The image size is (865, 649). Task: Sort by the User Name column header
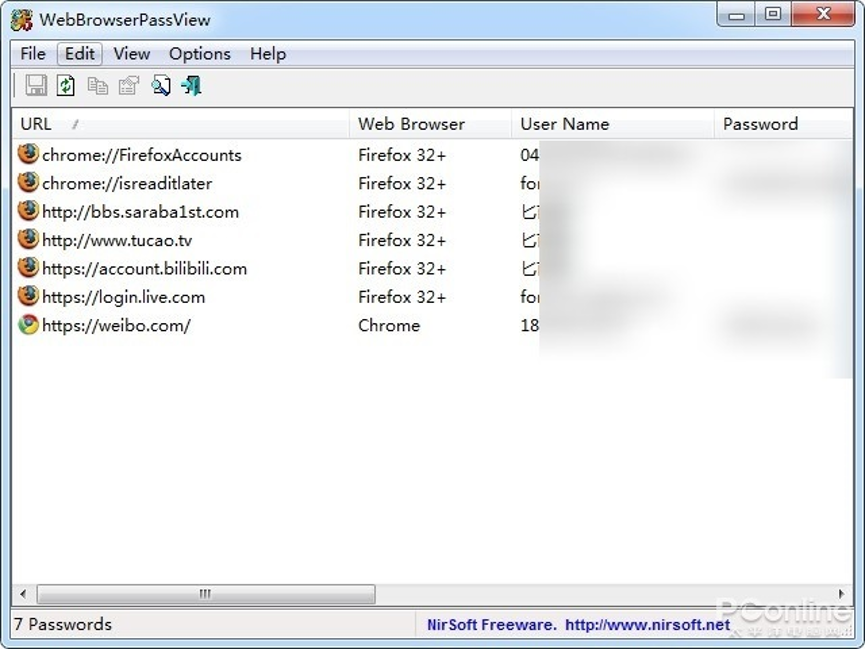pyautogui.click(x=613, y=124)
